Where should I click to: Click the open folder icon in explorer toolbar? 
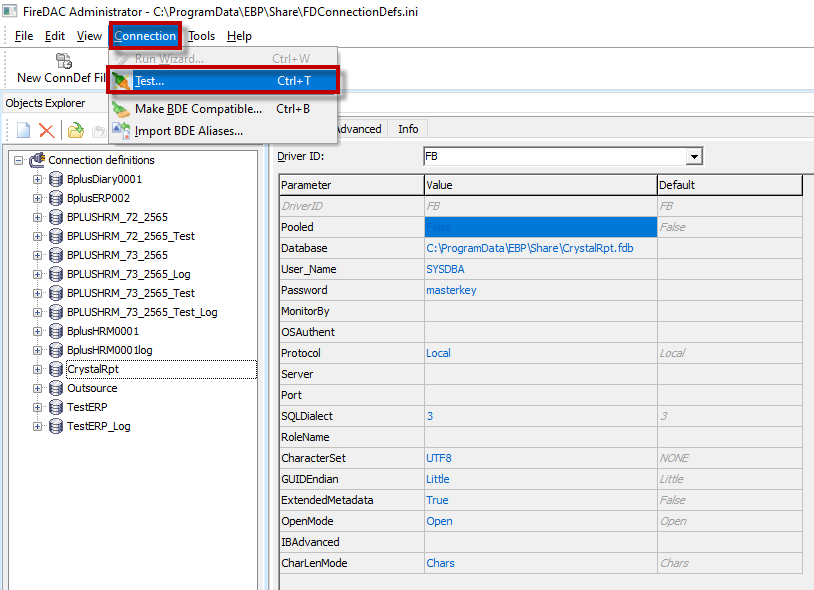(75, 130)
